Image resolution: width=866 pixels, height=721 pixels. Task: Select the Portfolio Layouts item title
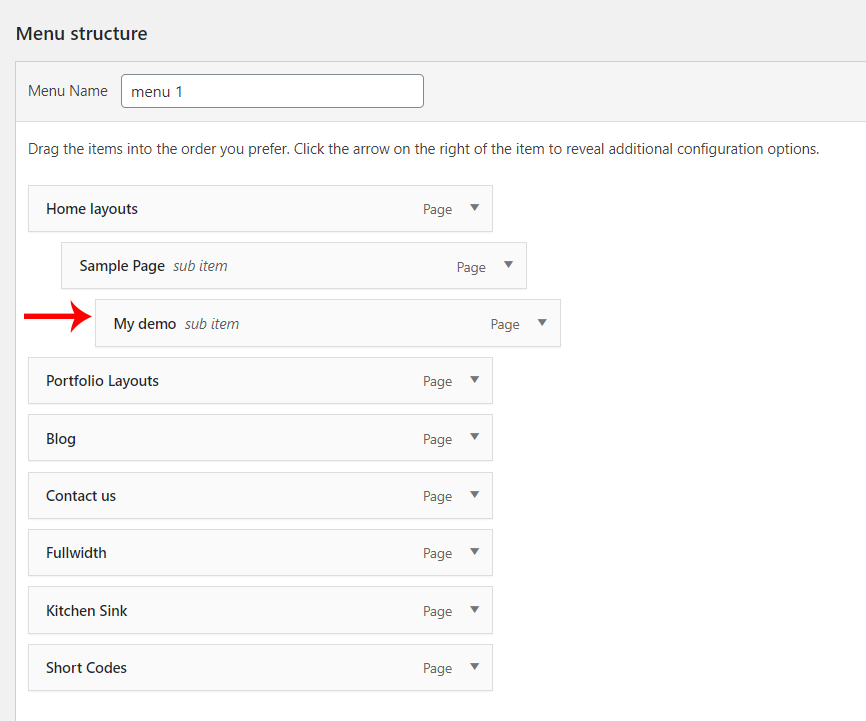coord(102,381)
